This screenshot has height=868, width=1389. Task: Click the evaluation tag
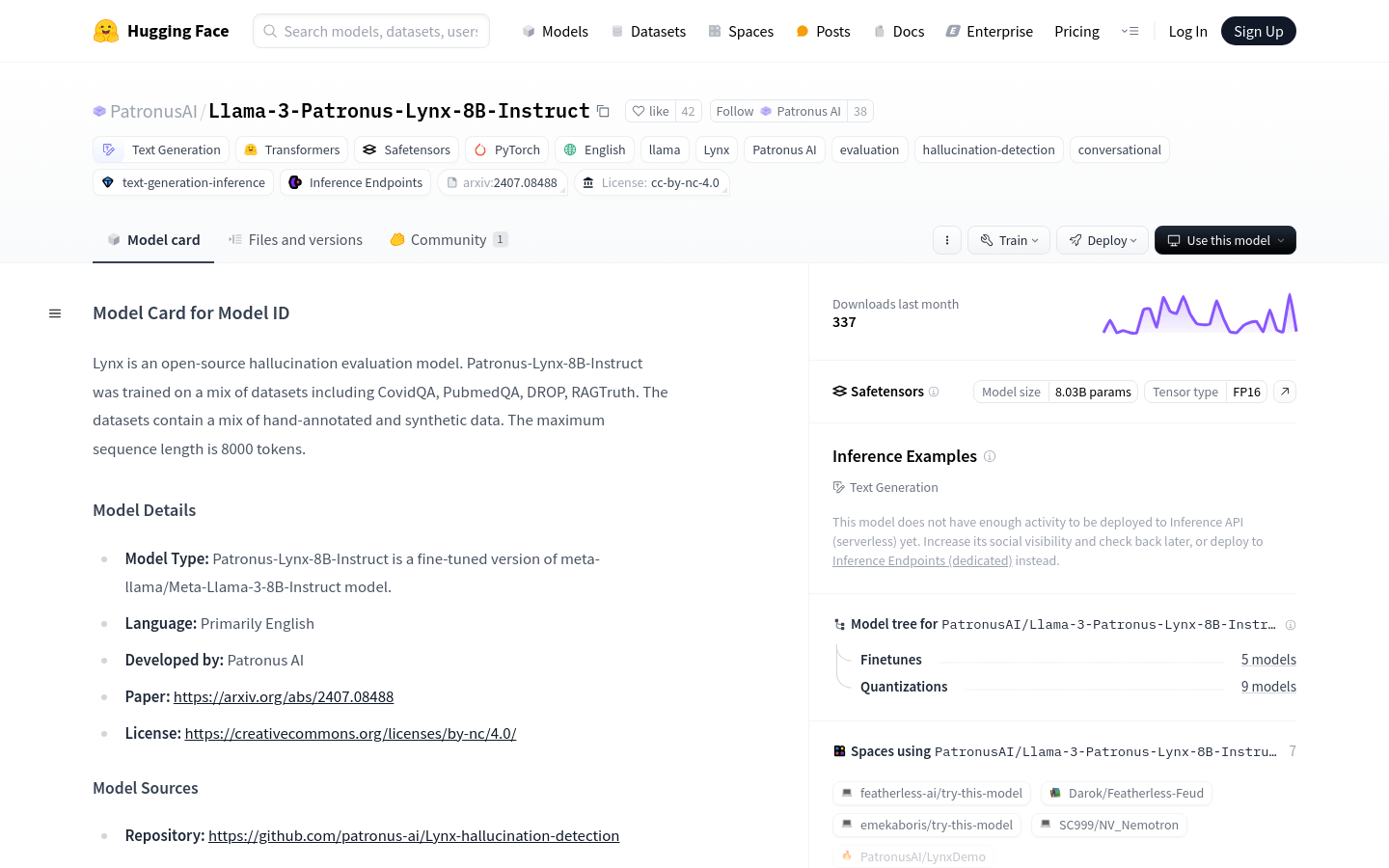click(x=869, y=149)
